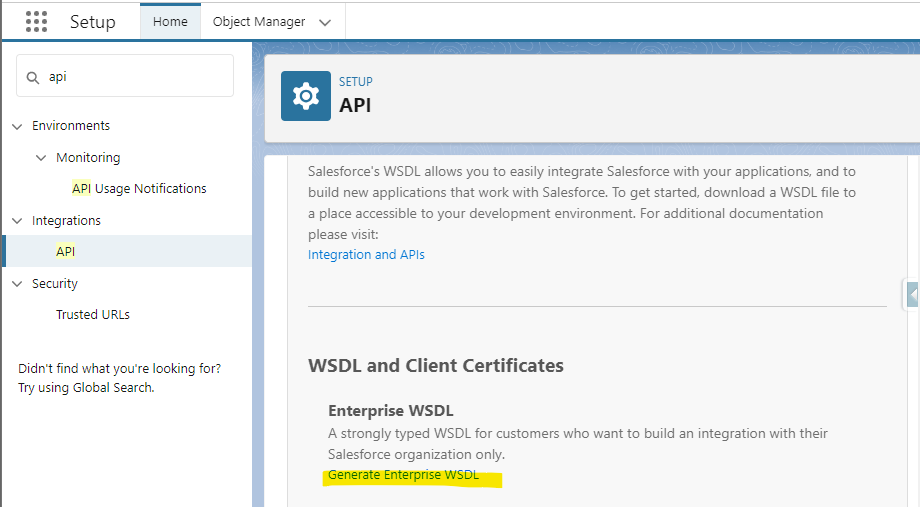This screenshot has height=507, width=920.
Task: Open the Integration and APIs link
Action: coord(366,255)
